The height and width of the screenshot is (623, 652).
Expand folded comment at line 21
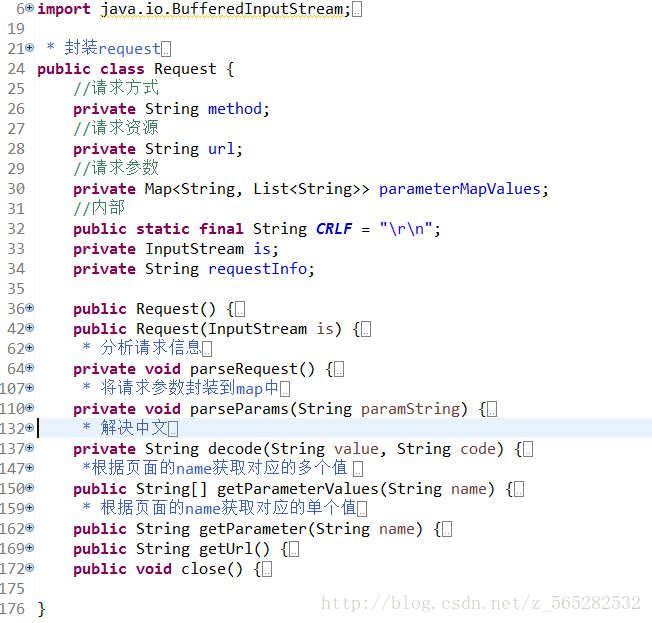point(30,48)
